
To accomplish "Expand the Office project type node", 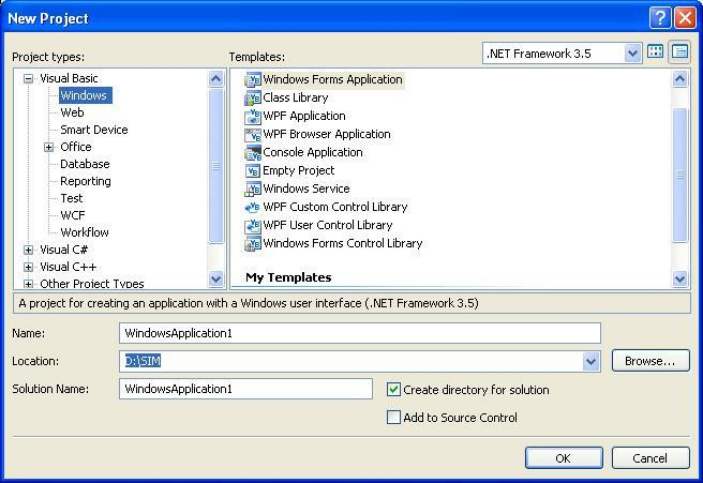I will pos(48,147).
